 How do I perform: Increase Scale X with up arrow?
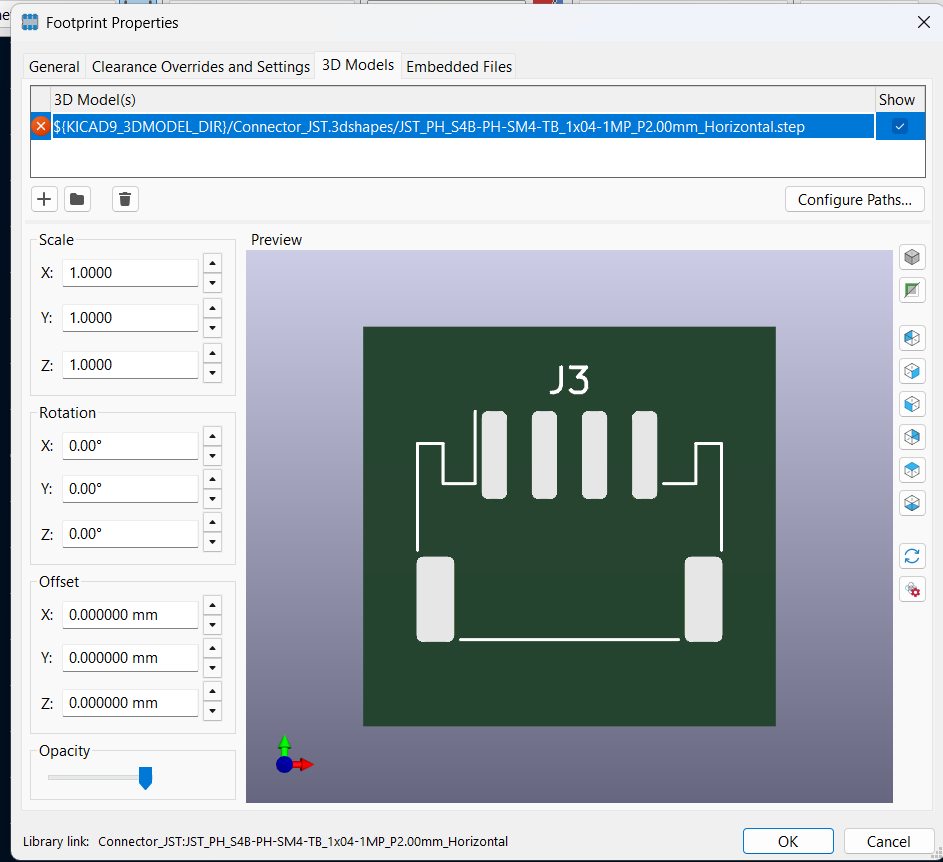click(x=212, y=264)
